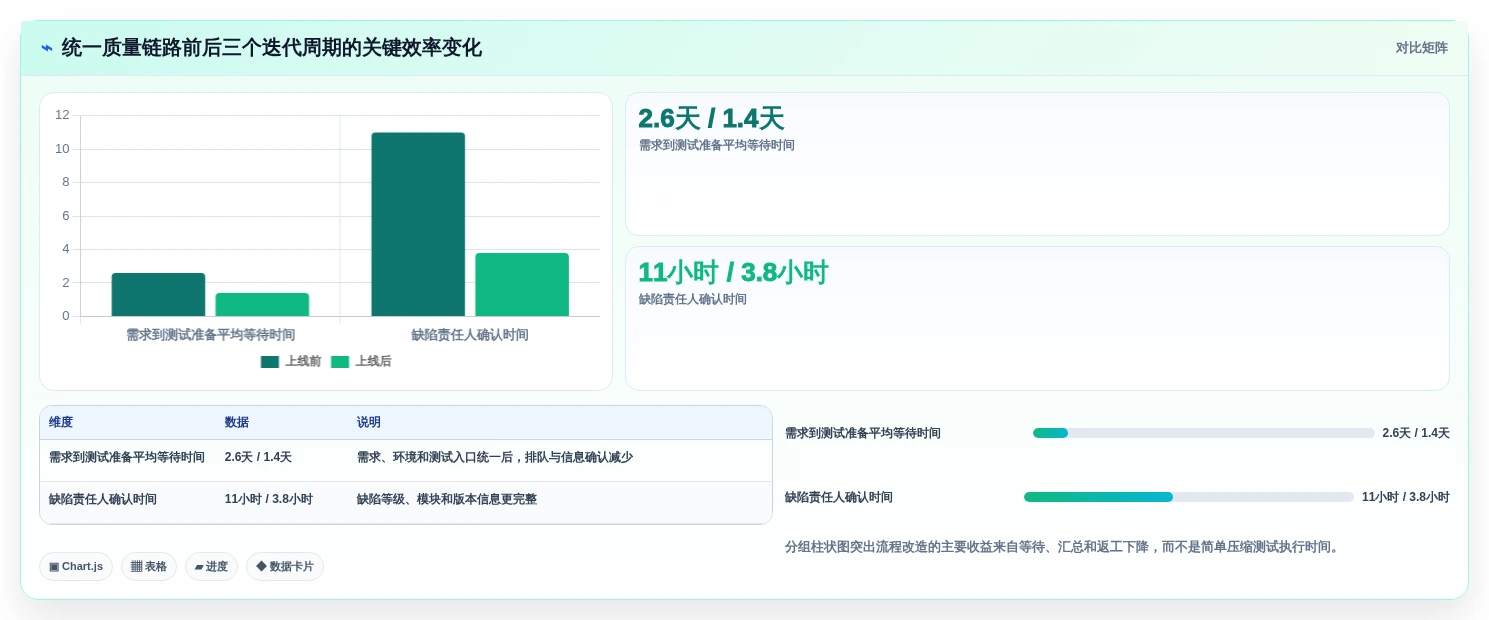The image size is (1489, 620).
Task: Click the 说明 table column header
Action: tap(369, 423)
